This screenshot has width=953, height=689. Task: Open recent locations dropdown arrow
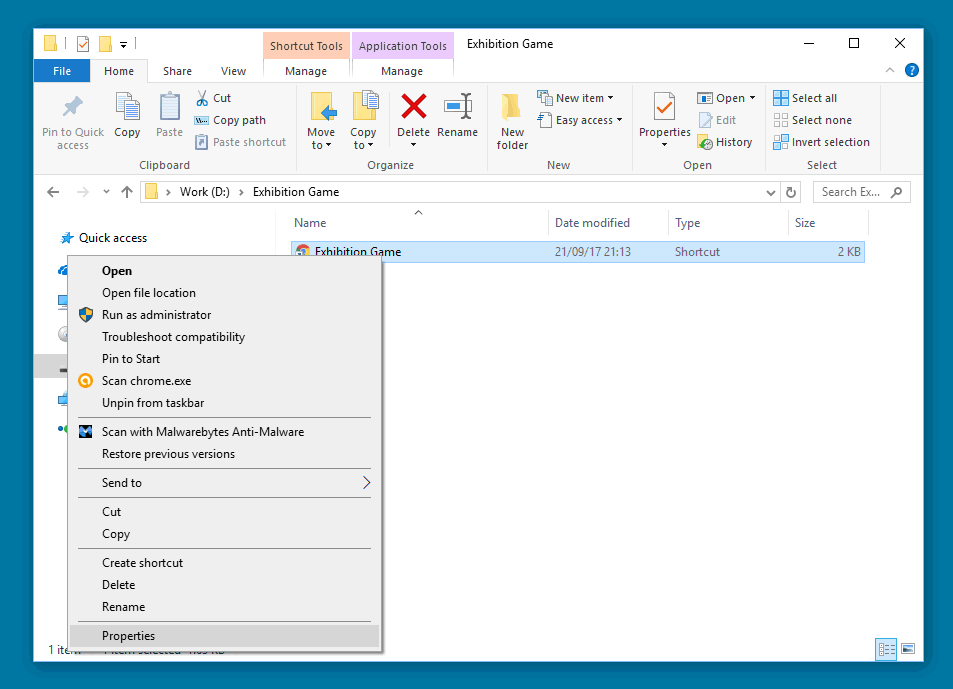tap(106, 192)
